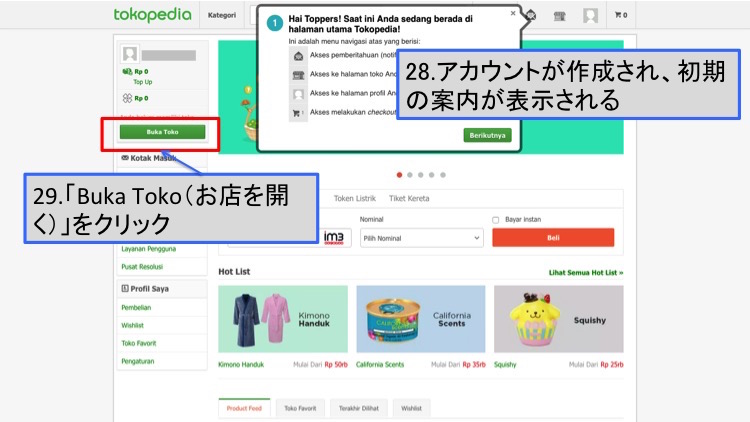Open the Pengaturan link

[138, 361]
